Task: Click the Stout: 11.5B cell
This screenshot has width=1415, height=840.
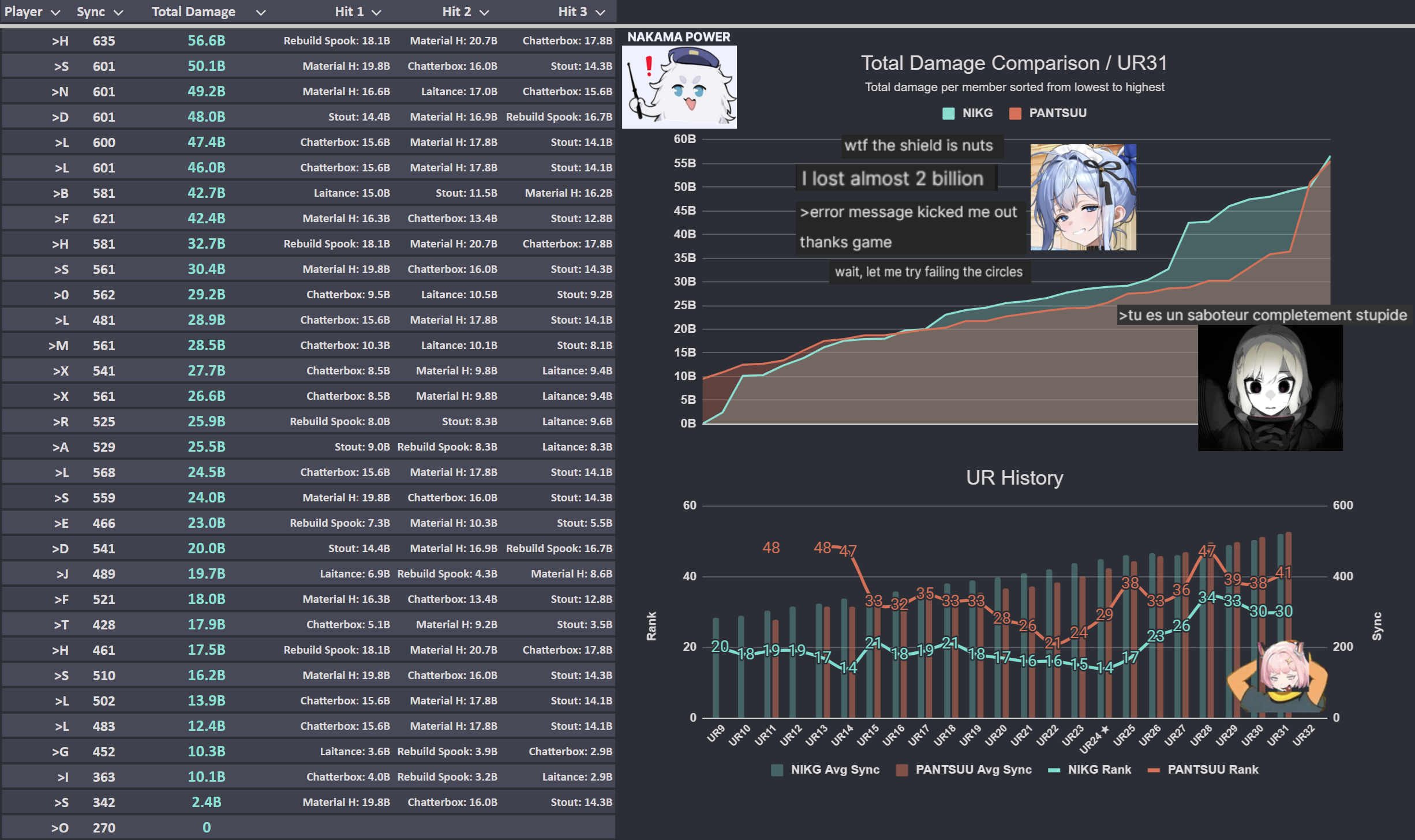Action: coord(466,193)
